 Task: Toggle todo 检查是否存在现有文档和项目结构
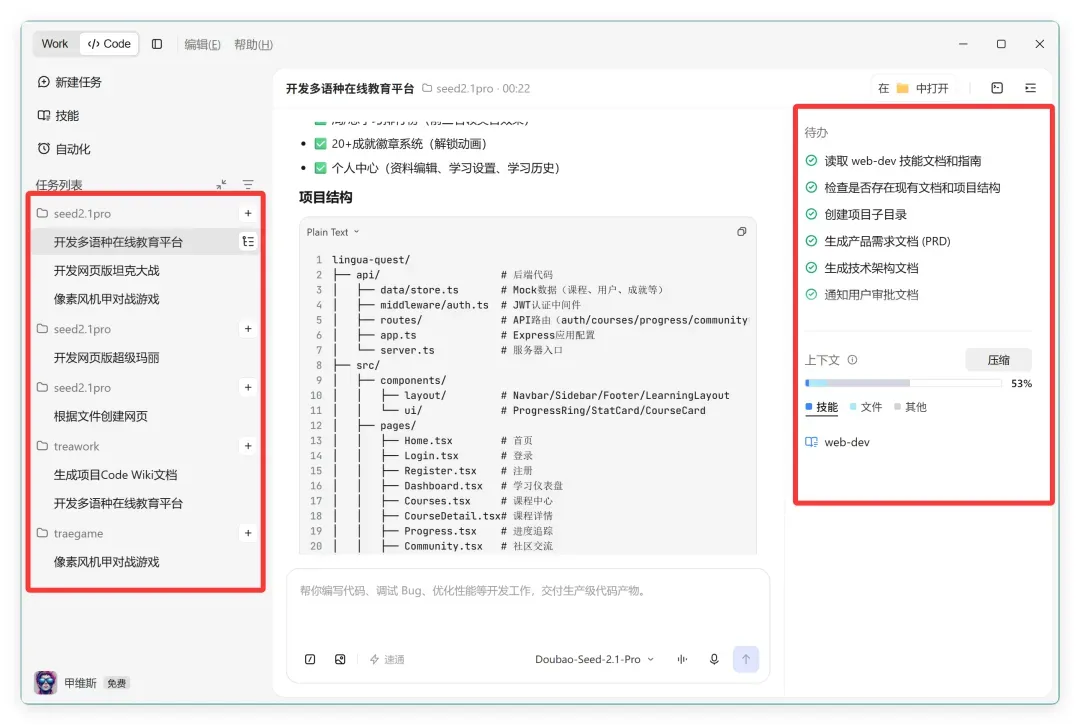point(811,187)
